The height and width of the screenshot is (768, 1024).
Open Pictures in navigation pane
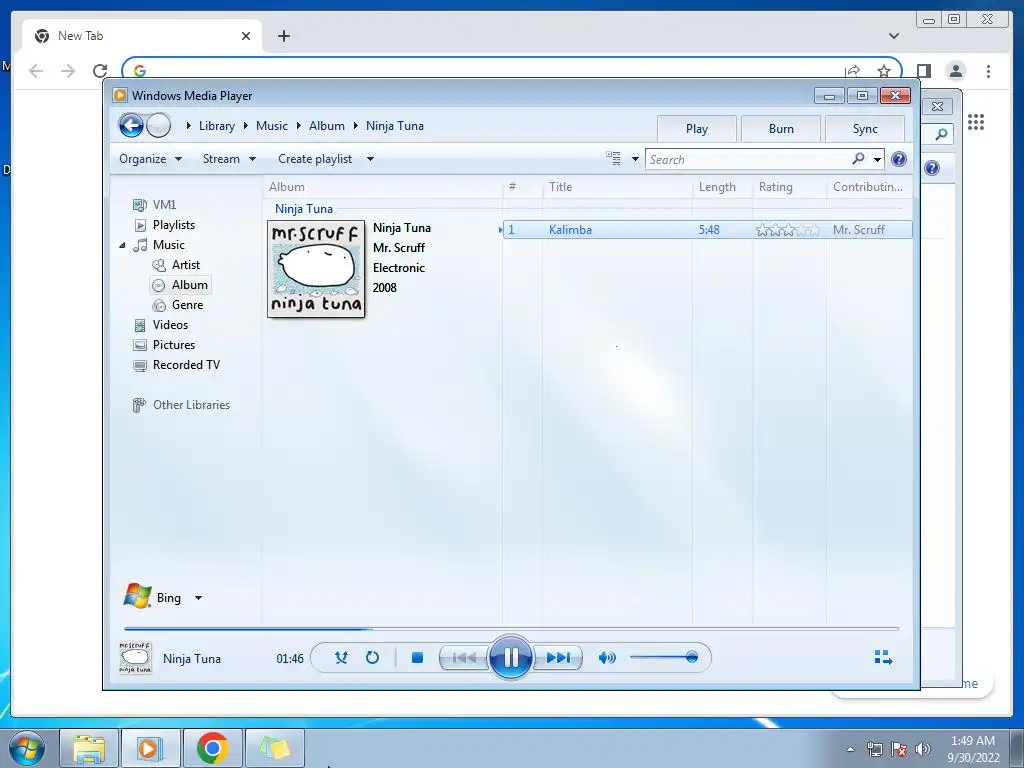pyautogui.click(x=164, y=345)
